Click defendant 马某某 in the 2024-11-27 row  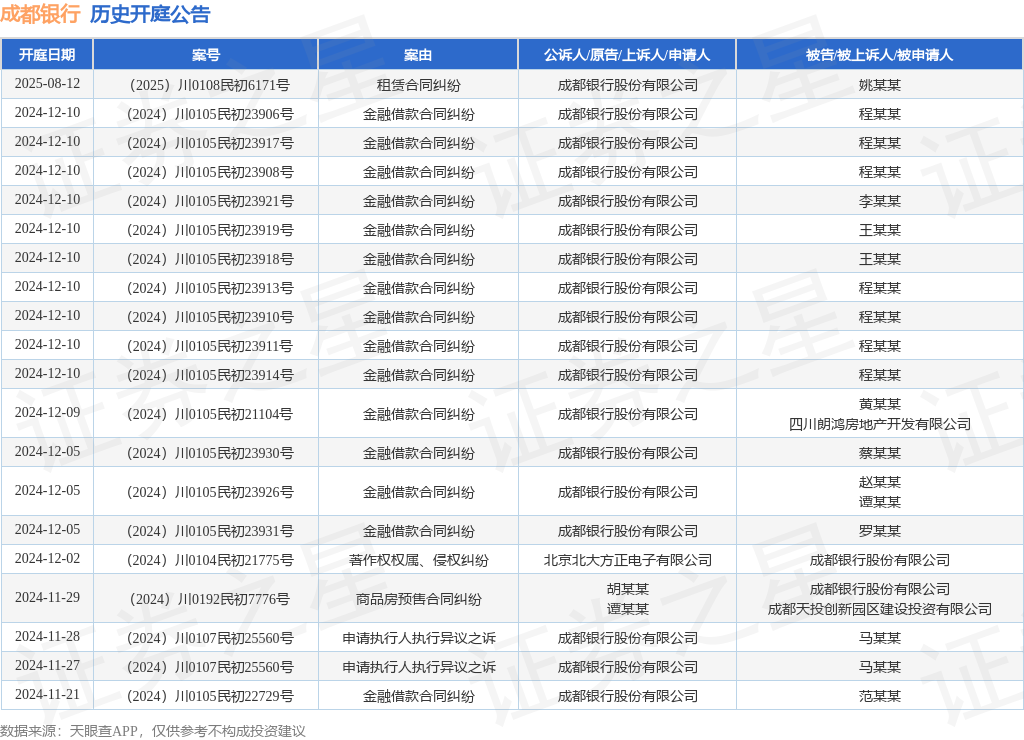click(880, 668)
